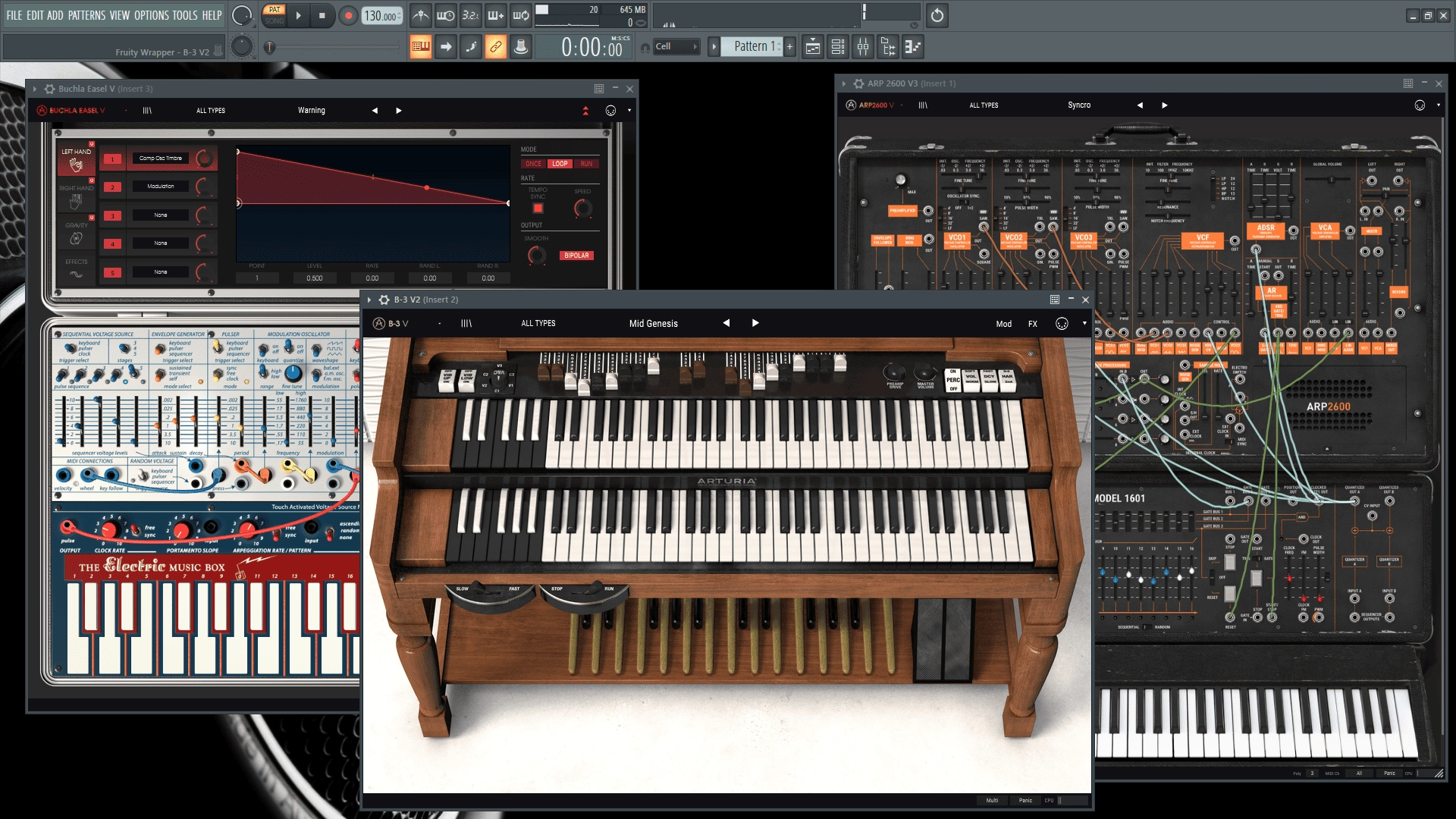Go to previous preset in Buchla Easel V
The height and width of the screenshot is (819, 1456).
click(x=375, y=111)
